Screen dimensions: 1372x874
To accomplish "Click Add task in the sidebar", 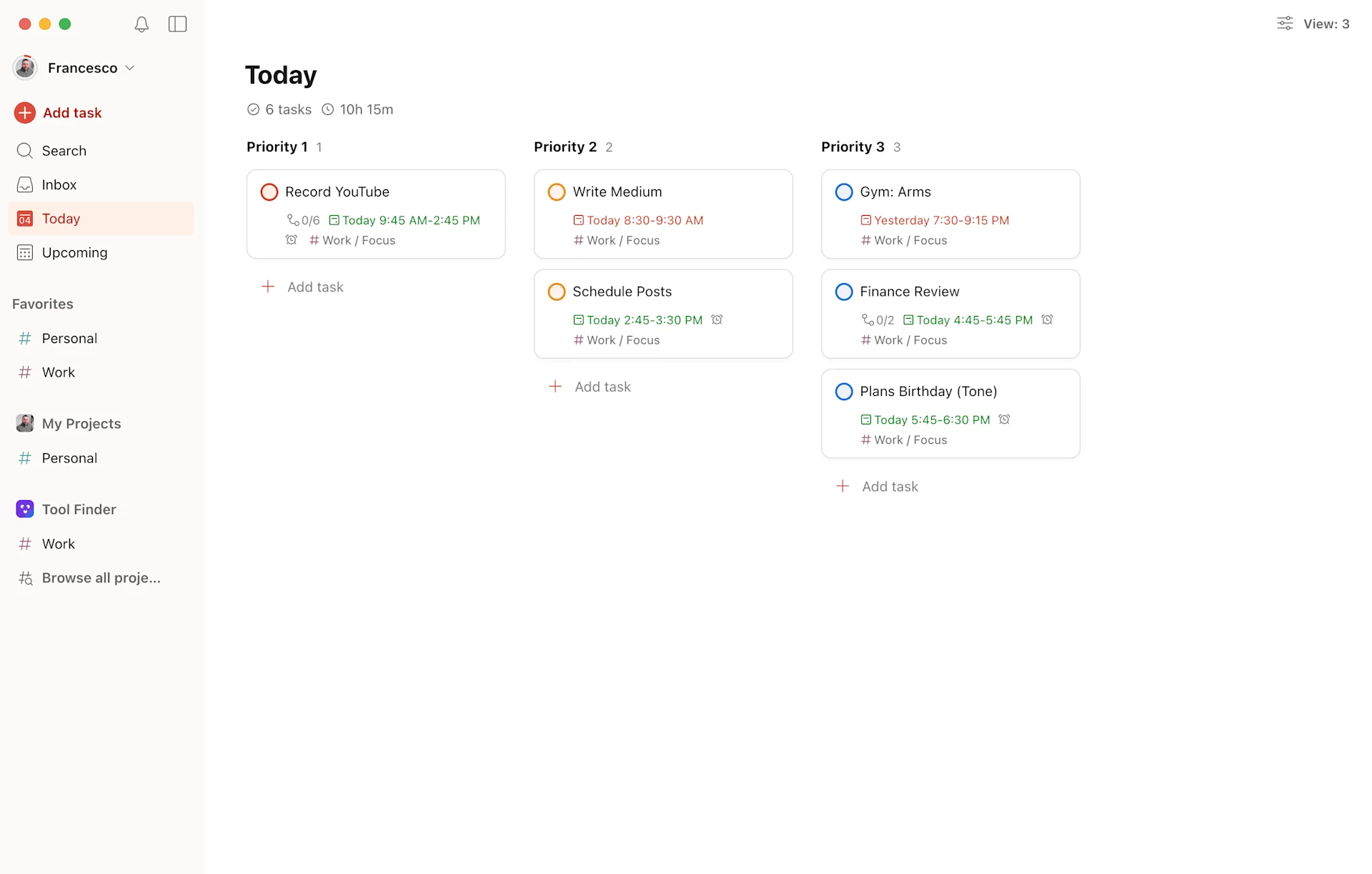I will [x=71, y=112].
